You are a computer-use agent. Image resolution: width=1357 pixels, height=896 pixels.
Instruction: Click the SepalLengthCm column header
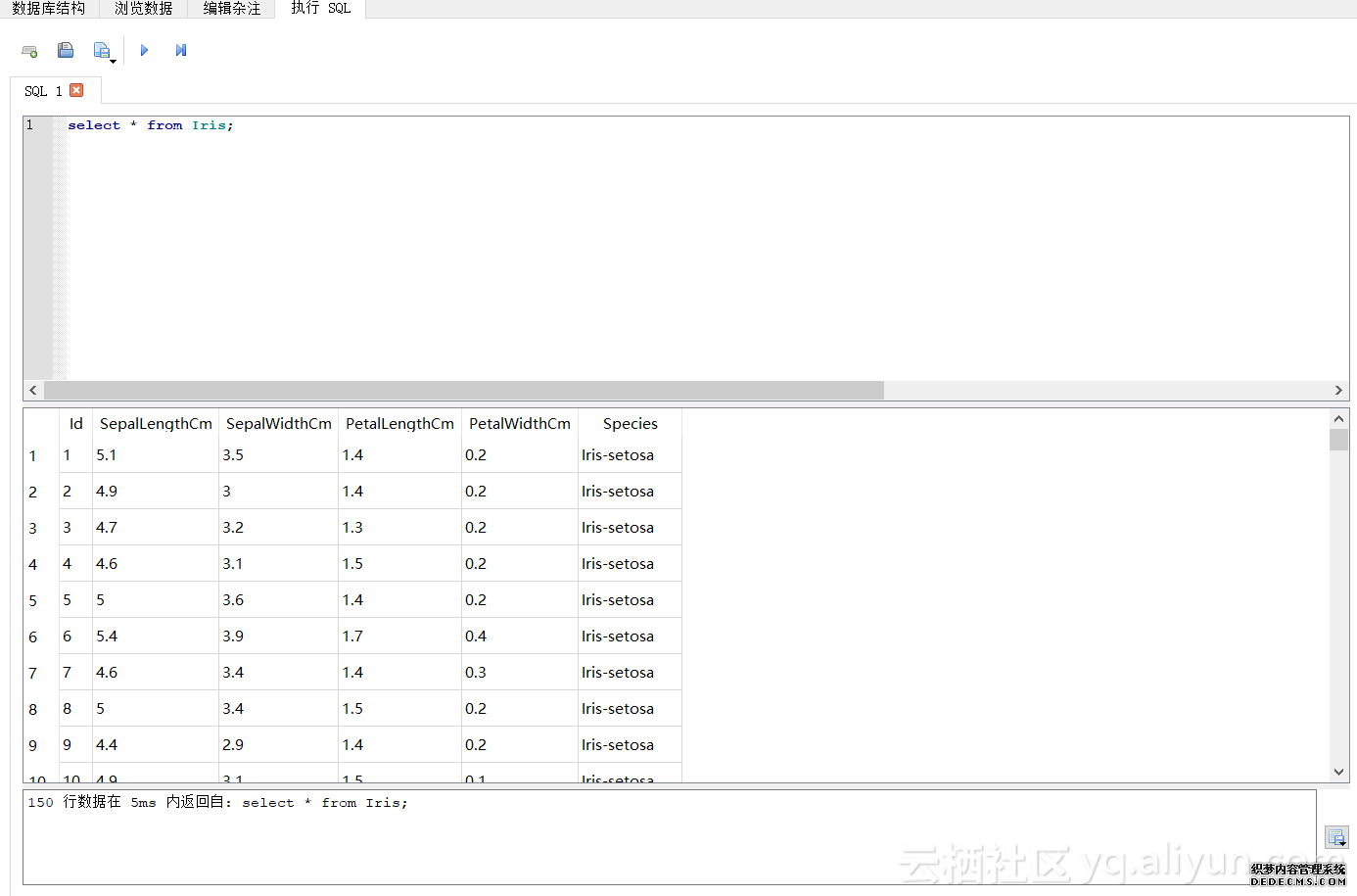point(156,424)
